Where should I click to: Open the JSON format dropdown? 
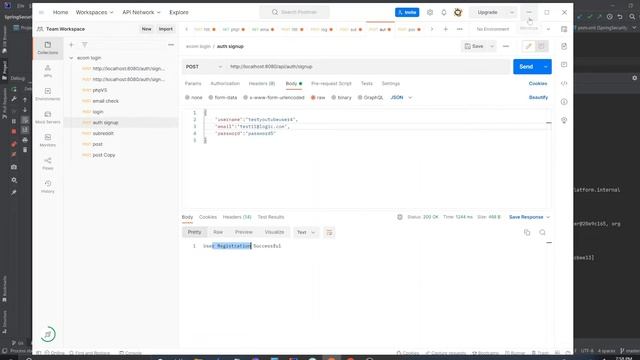(x=401, y=98)
